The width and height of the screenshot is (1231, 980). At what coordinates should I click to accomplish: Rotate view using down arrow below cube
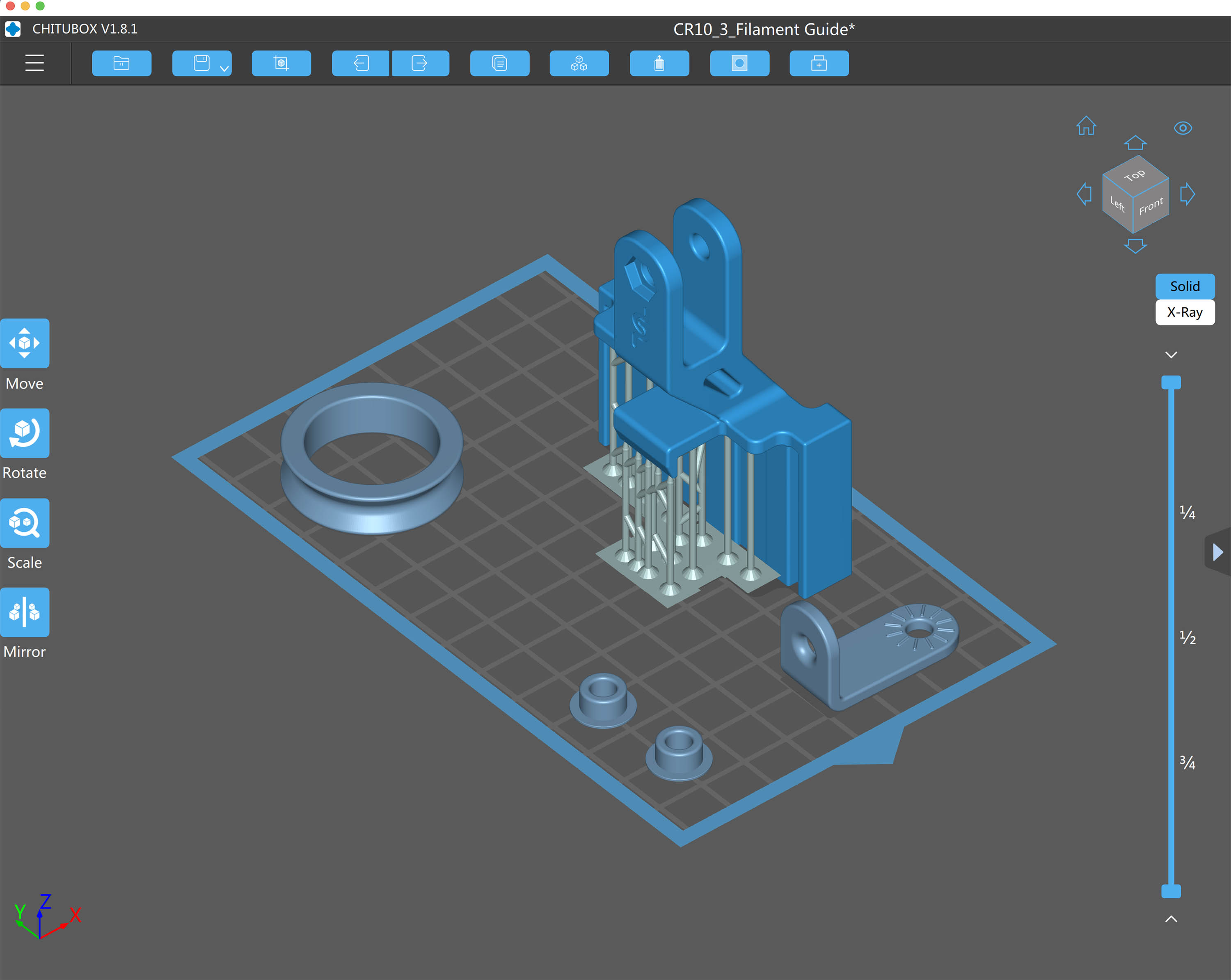click(x=1135, y=246)
